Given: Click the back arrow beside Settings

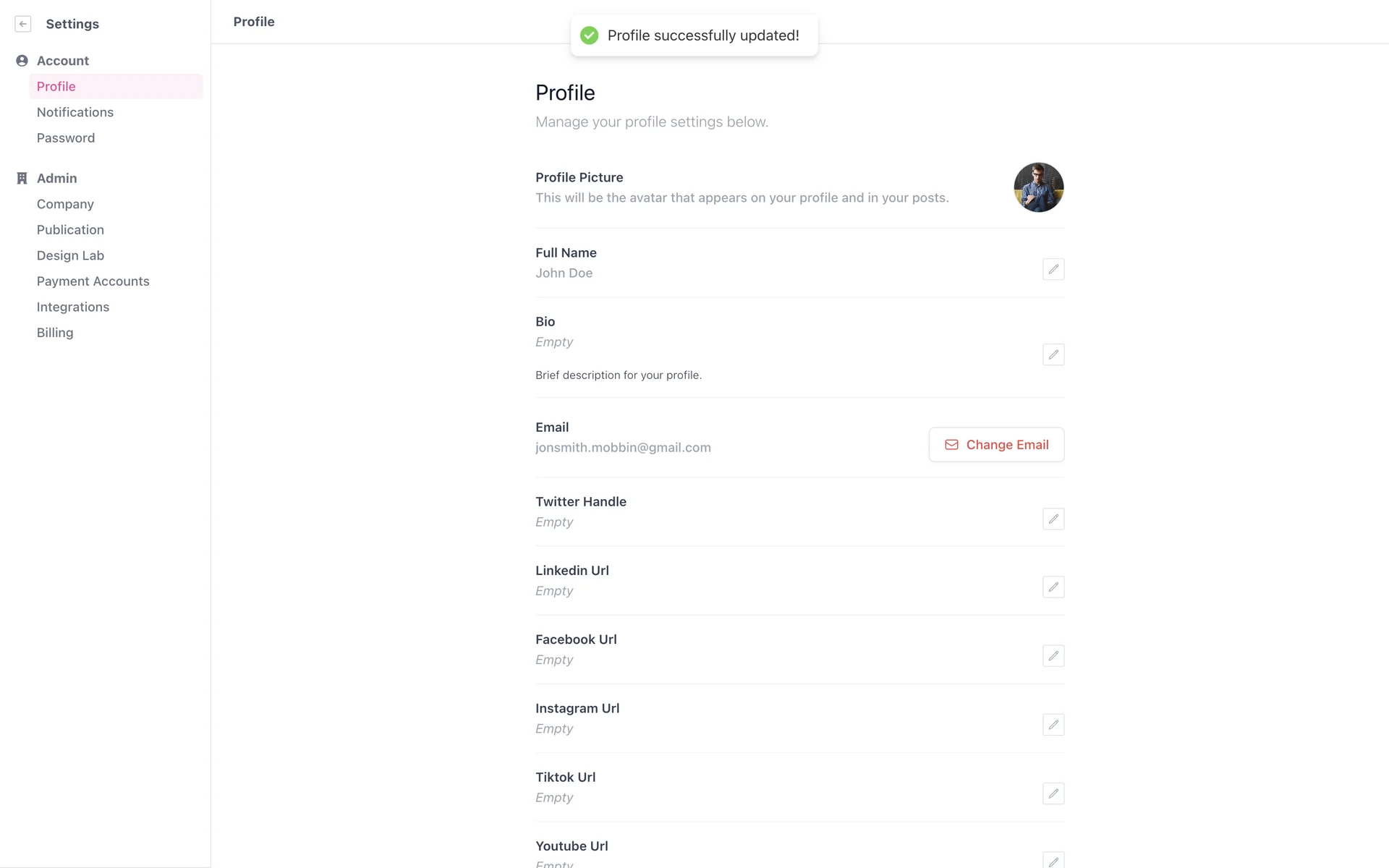Looking at the screenshot, I should point(23,24).
